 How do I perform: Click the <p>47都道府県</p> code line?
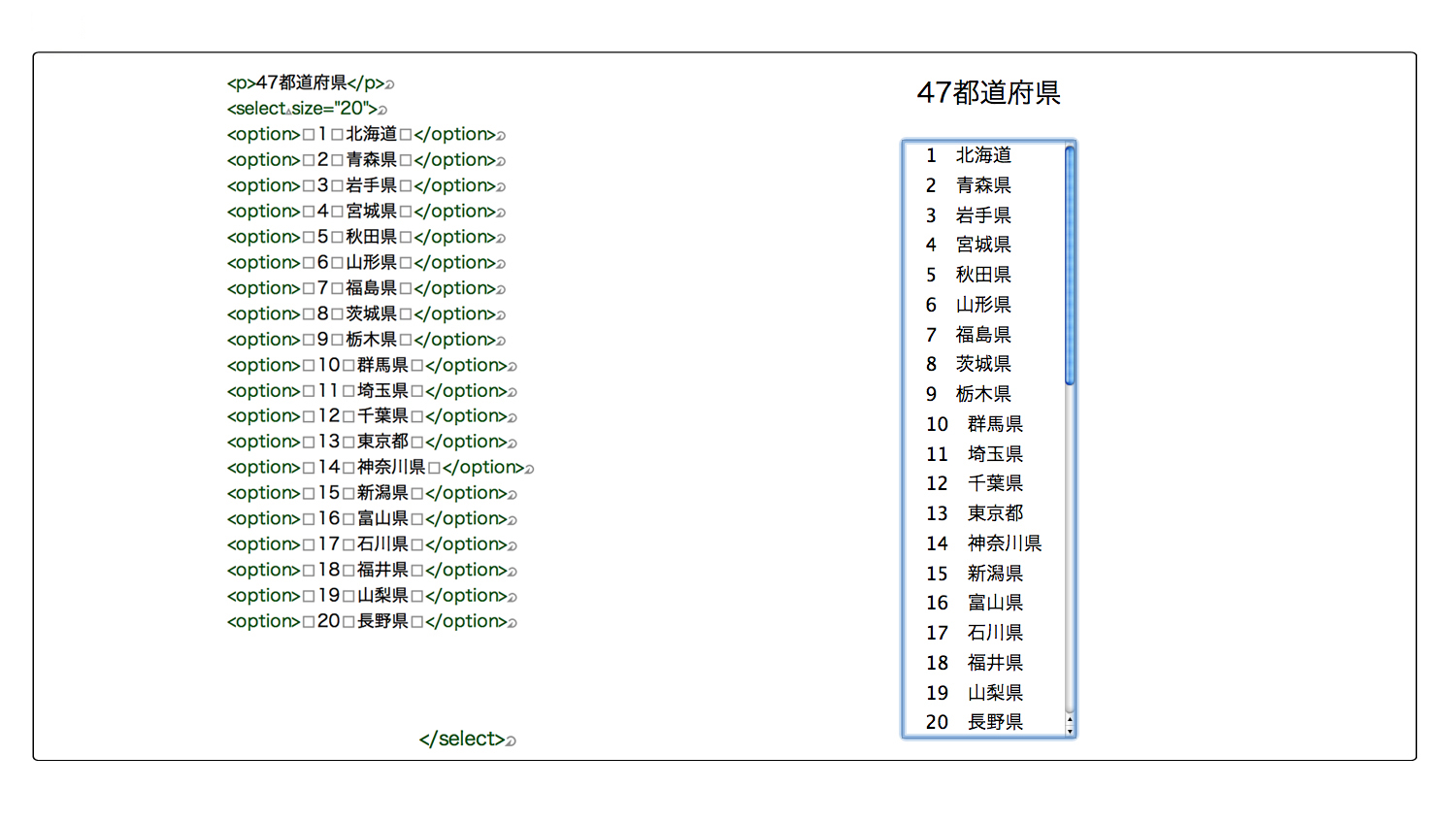pyautogui.click(x=311, y=83)
